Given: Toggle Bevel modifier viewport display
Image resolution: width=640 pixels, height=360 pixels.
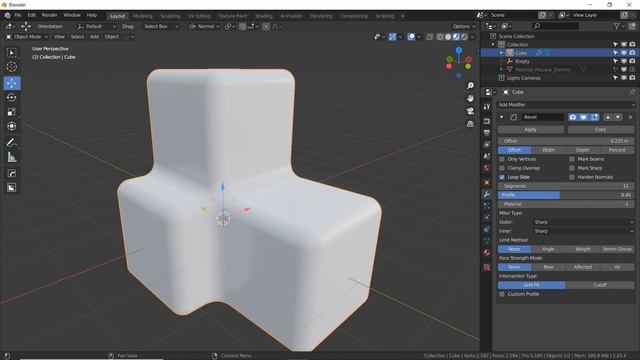Looking at the screenshot, I should point(583,117).
